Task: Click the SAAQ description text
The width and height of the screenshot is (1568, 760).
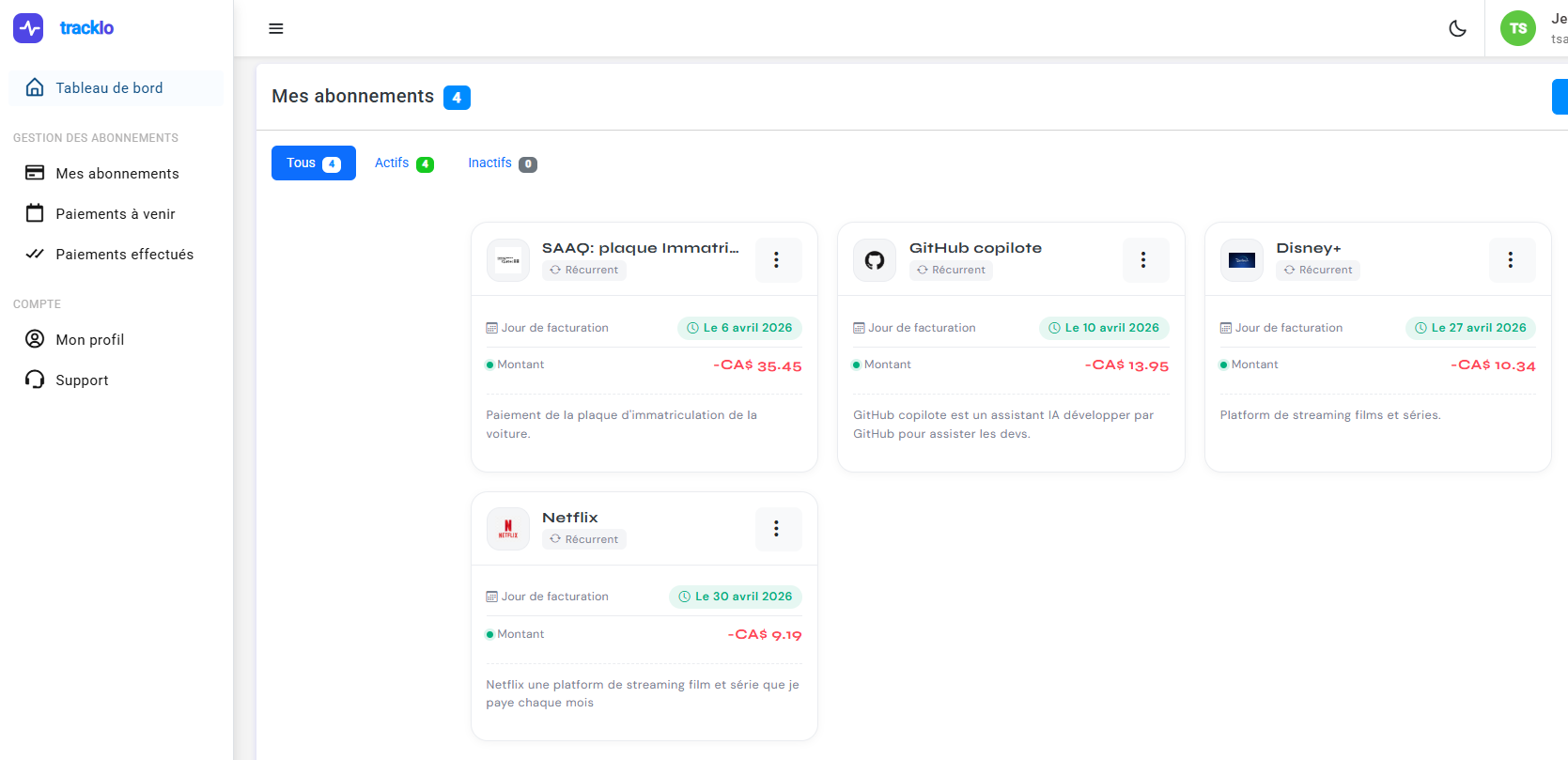Action: pyautogui.click(x=622, y=425)
